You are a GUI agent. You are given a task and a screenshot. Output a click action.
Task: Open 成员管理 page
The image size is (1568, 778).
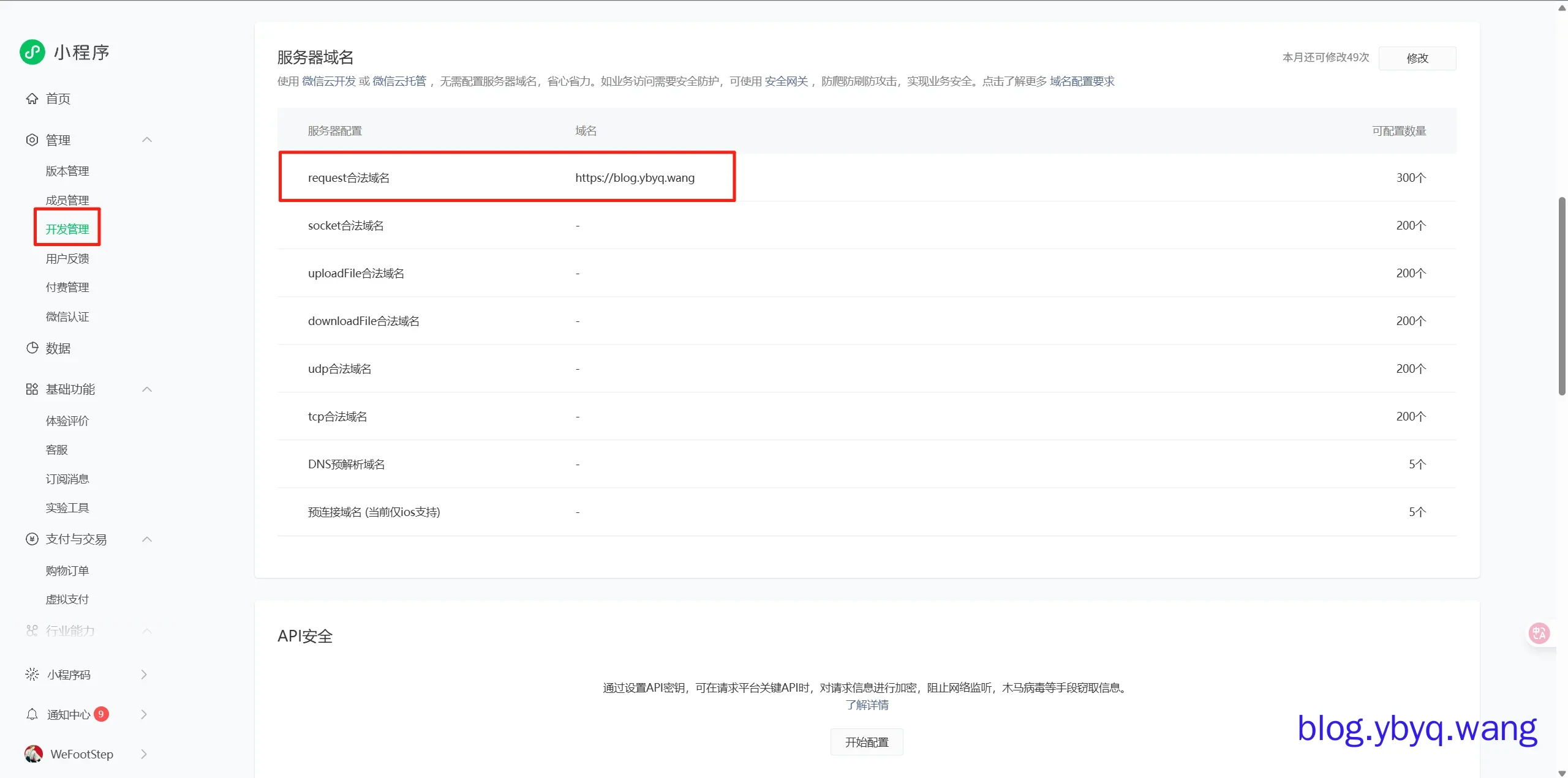(67, 200)
